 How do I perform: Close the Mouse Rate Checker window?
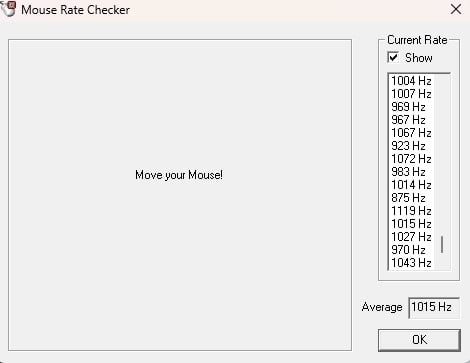tap(456, 9)
